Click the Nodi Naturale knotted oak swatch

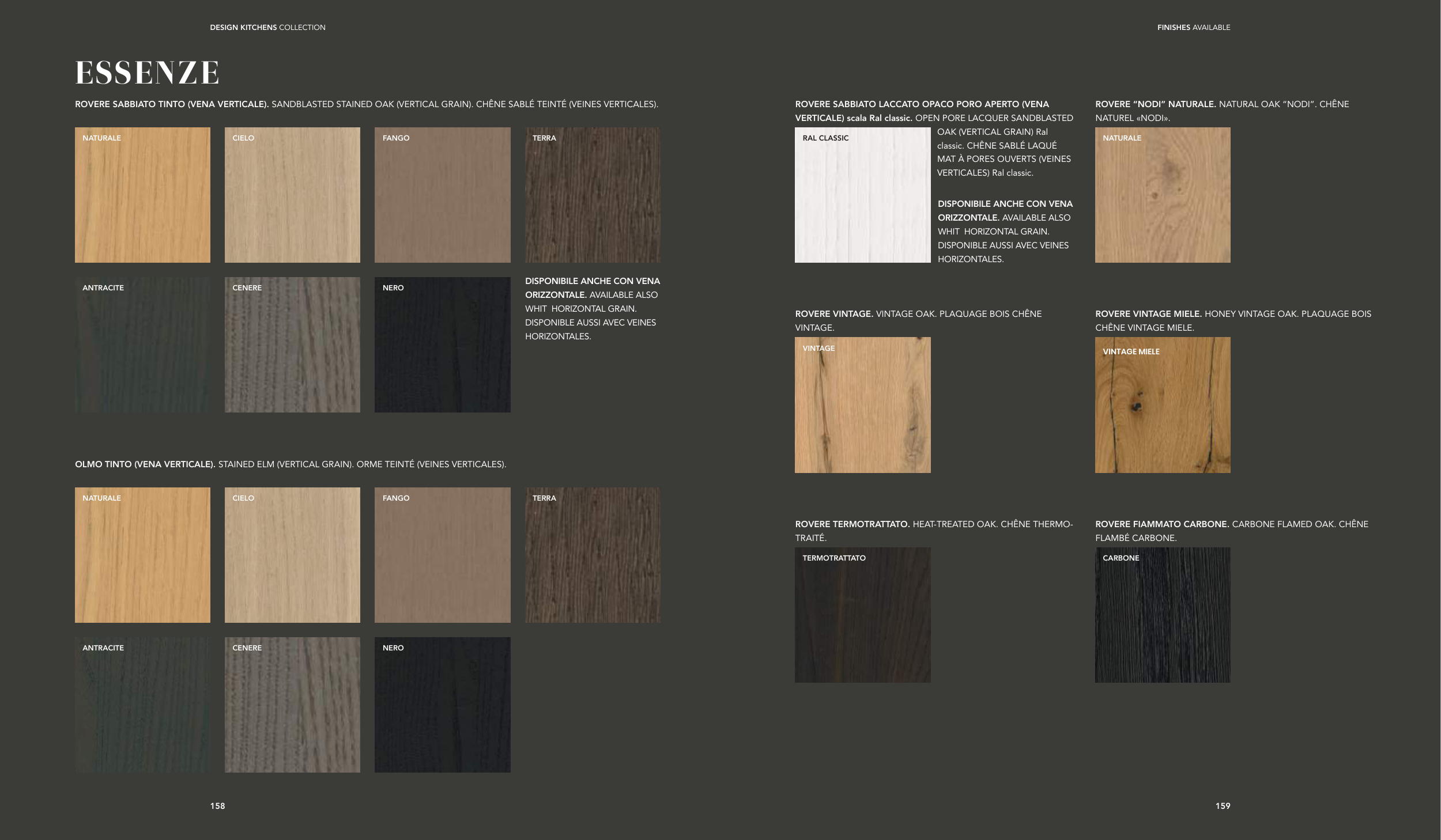click(x=1163, y=195)
